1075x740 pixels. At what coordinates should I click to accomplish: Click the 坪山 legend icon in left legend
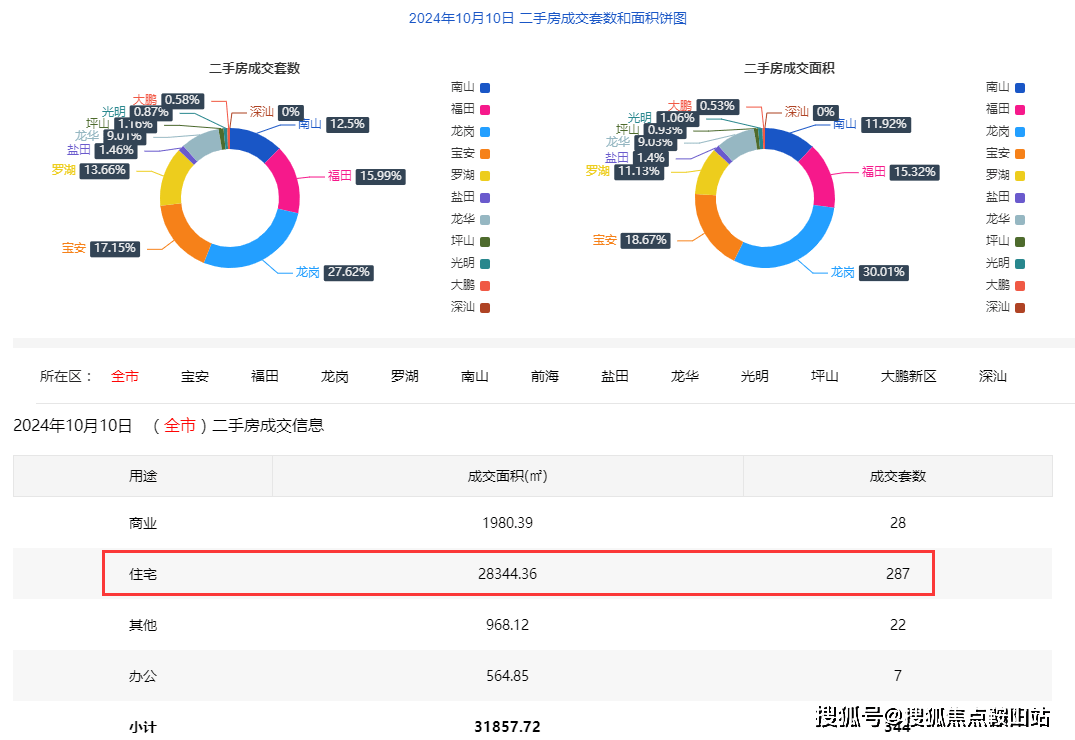tap(483, 241)
